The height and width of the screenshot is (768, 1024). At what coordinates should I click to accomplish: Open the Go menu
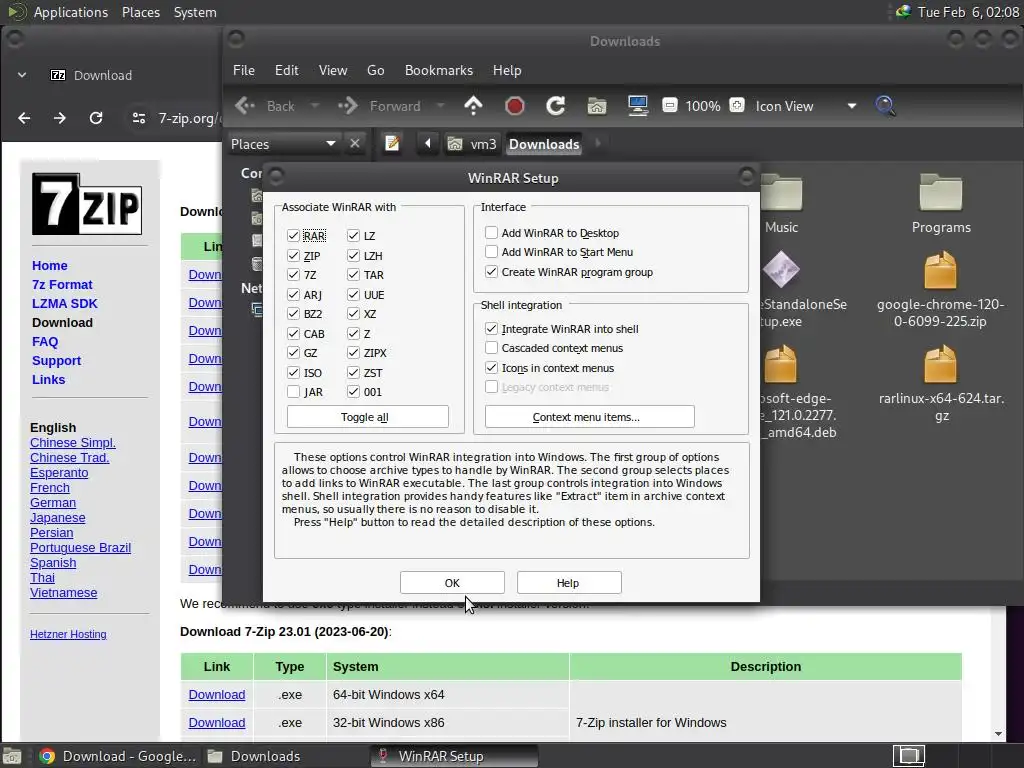pyautogui.click(x=376, y=70)
